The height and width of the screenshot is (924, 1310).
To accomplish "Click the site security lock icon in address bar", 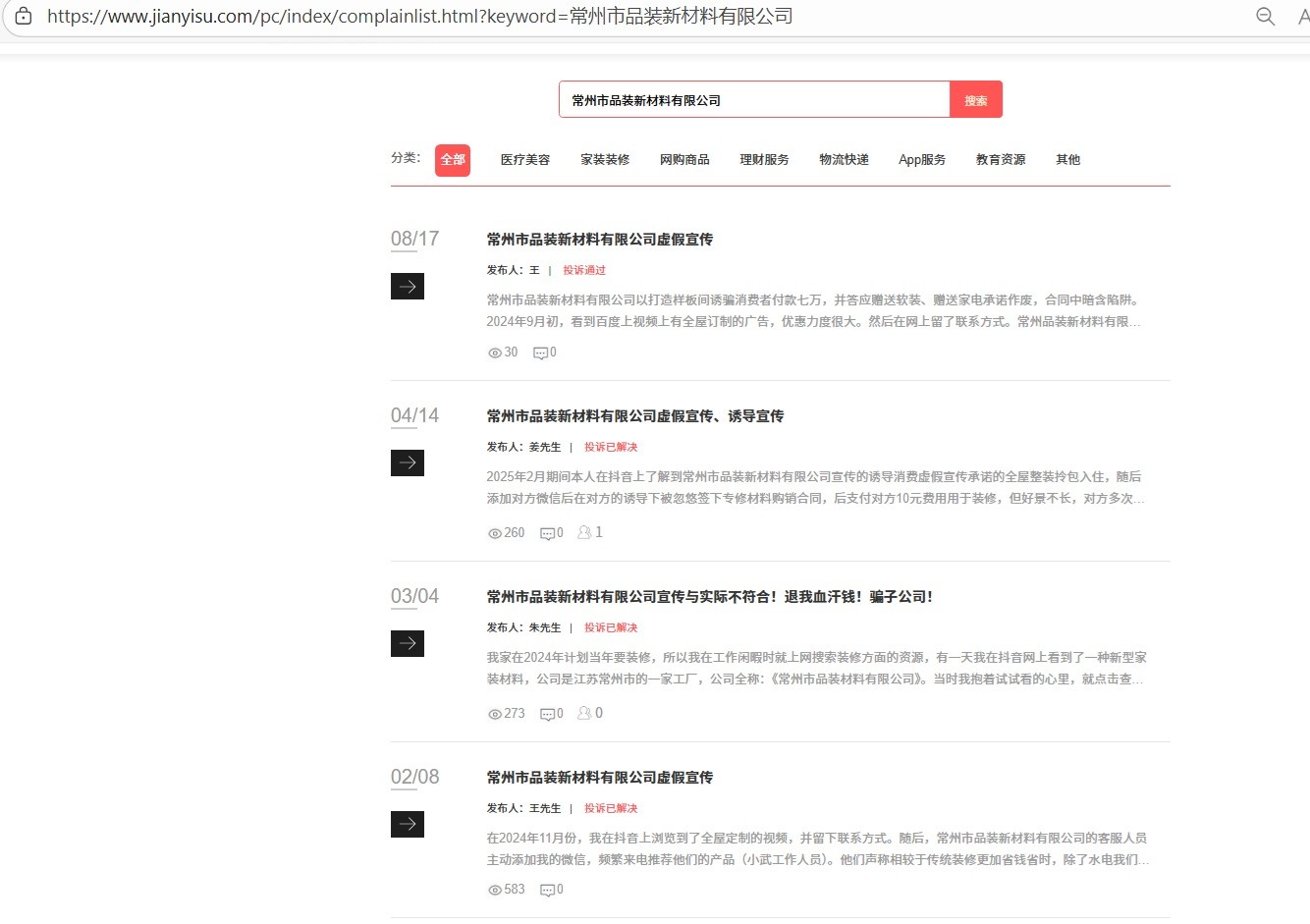I will [x=24, y=16].
